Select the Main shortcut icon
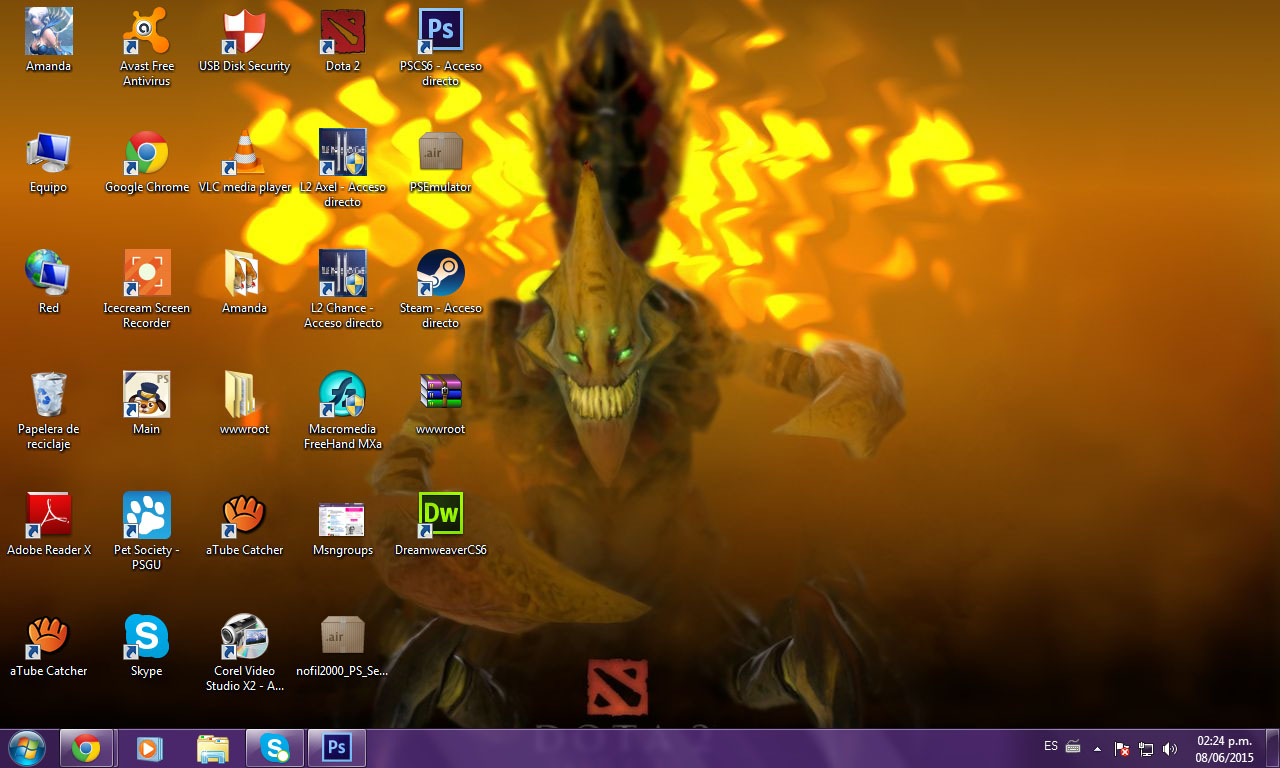Image resolution: width=1280 pixels, height=768 pixels. 147,396
